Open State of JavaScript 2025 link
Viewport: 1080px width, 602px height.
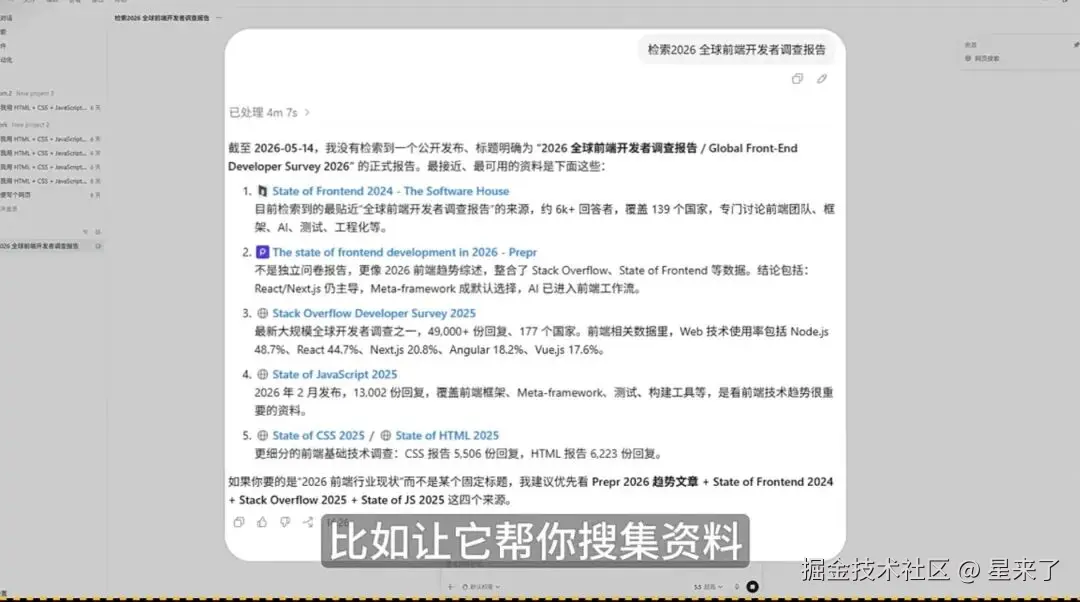pos(335,375)
